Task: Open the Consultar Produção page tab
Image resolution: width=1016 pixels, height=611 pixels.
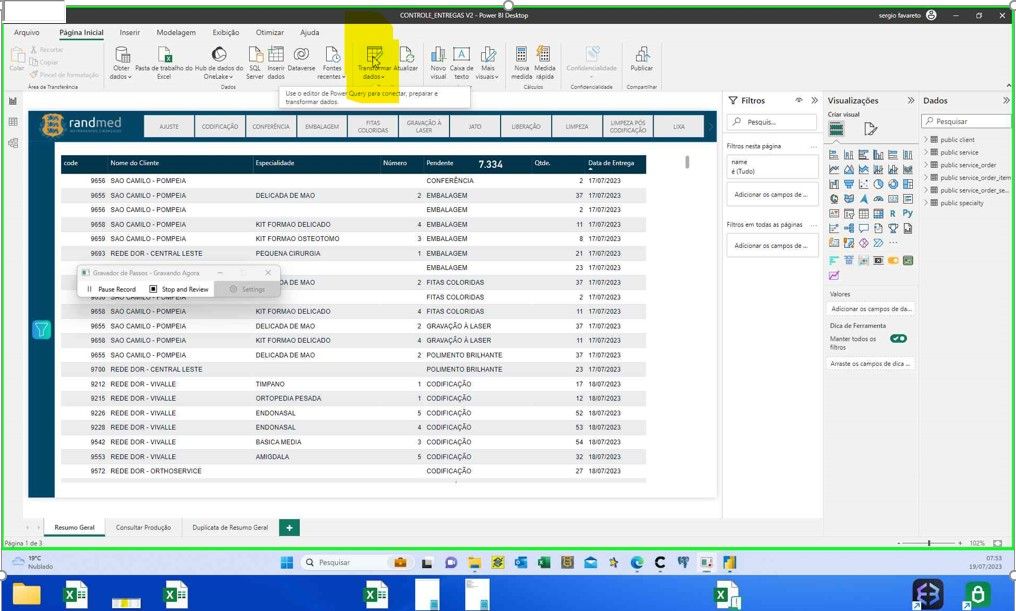Action: click(143, 527)
